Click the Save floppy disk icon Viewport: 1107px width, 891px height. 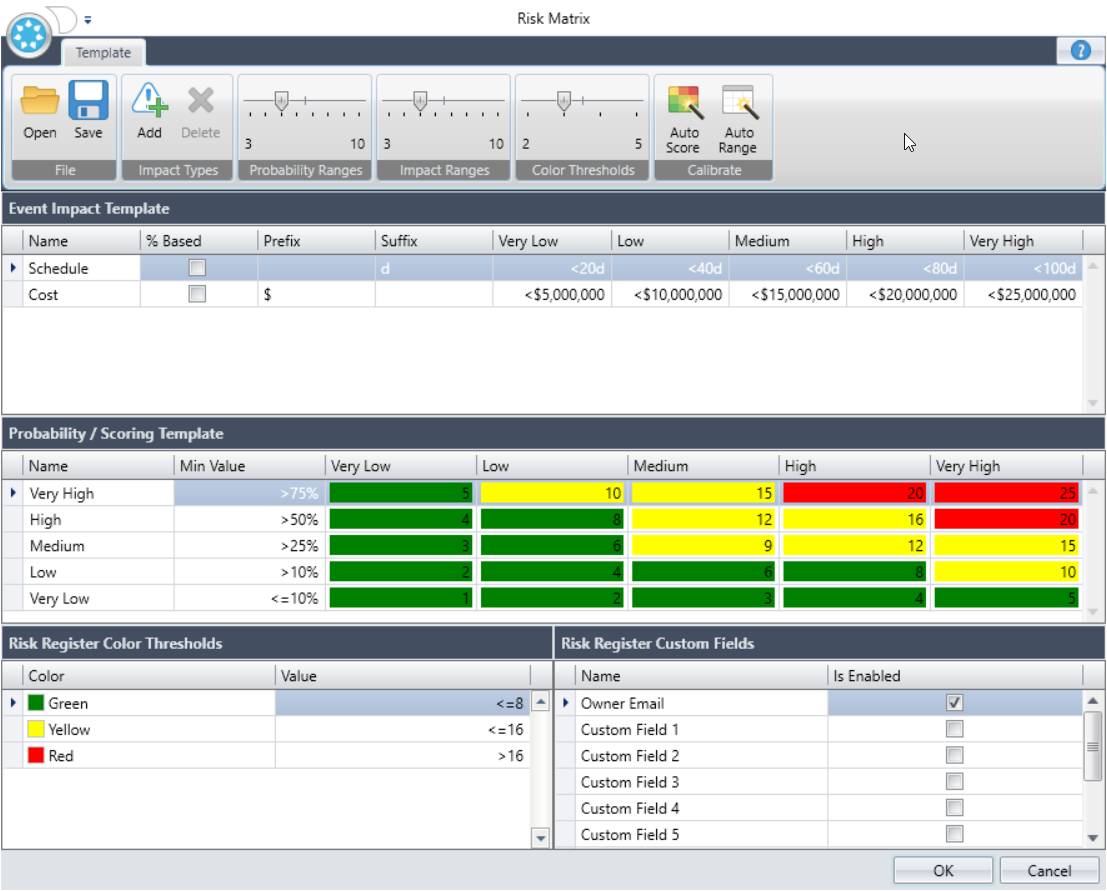coord(88,103)
